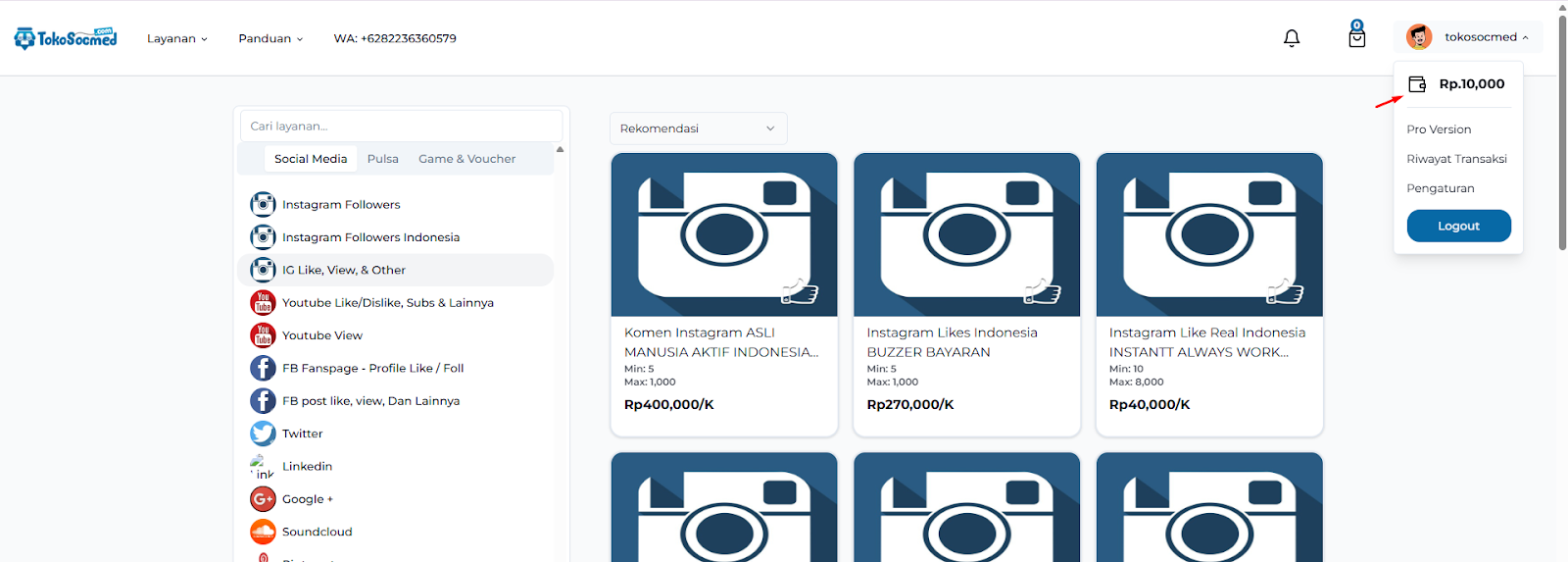Image resolution: width=1568 pixels, height=562 pixels.
Task: Open the Rekomendasi sort dropdown
Action: [698, 128]
